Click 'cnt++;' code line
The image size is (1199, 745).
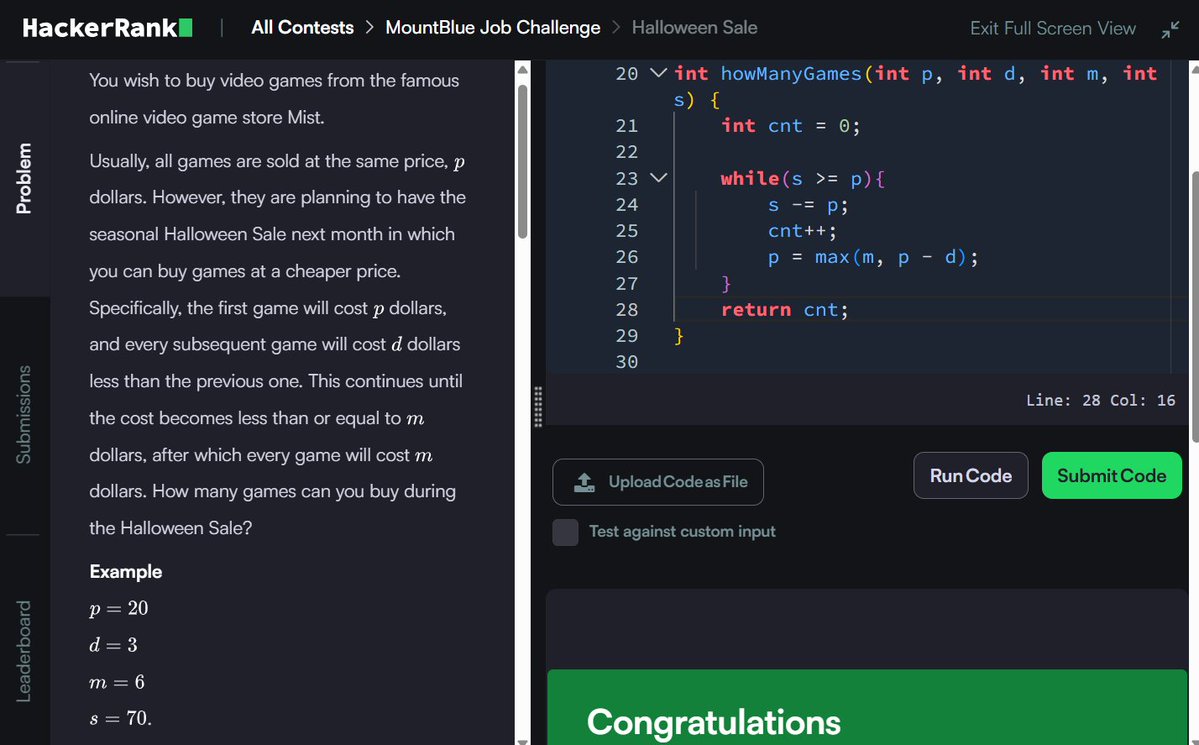coord(802,231)
